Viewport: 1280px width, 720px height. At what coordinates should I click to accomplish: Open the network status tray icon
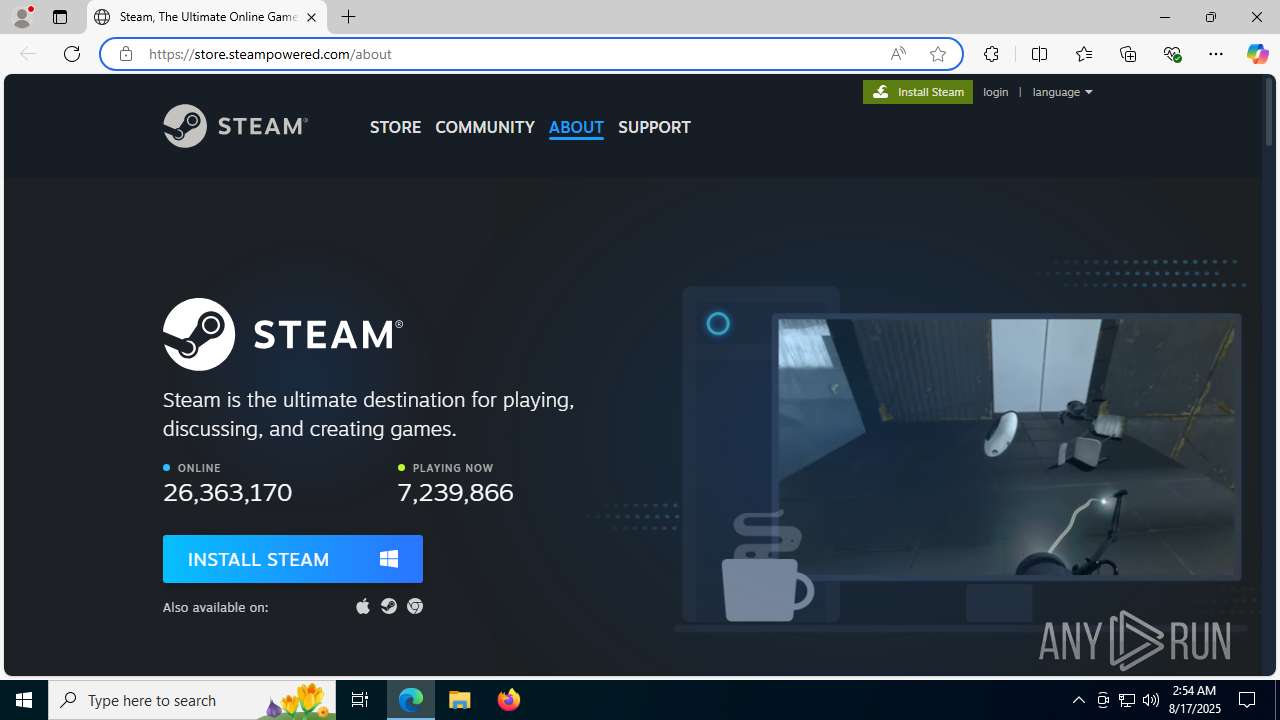(1127, 700)
